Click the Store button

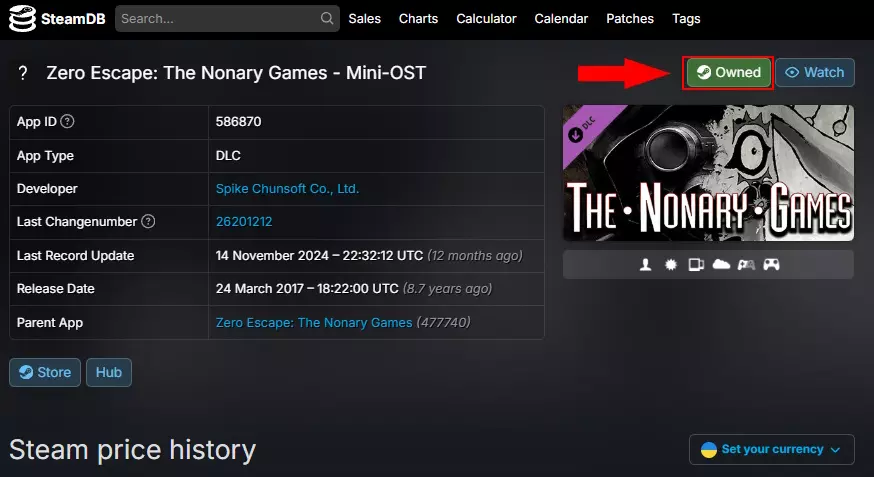[x=44, y=372]
